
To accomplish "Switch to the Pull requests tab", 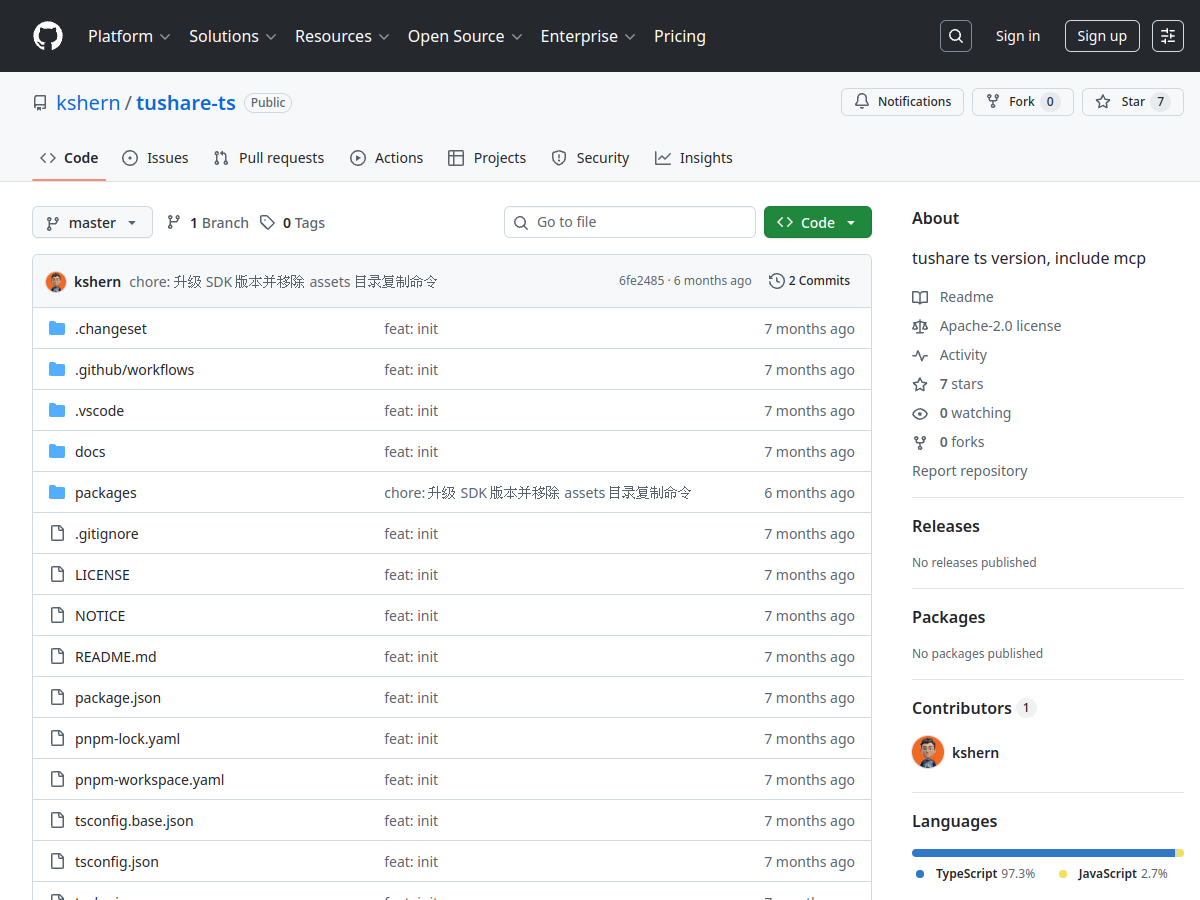I will tap(269, 158).
